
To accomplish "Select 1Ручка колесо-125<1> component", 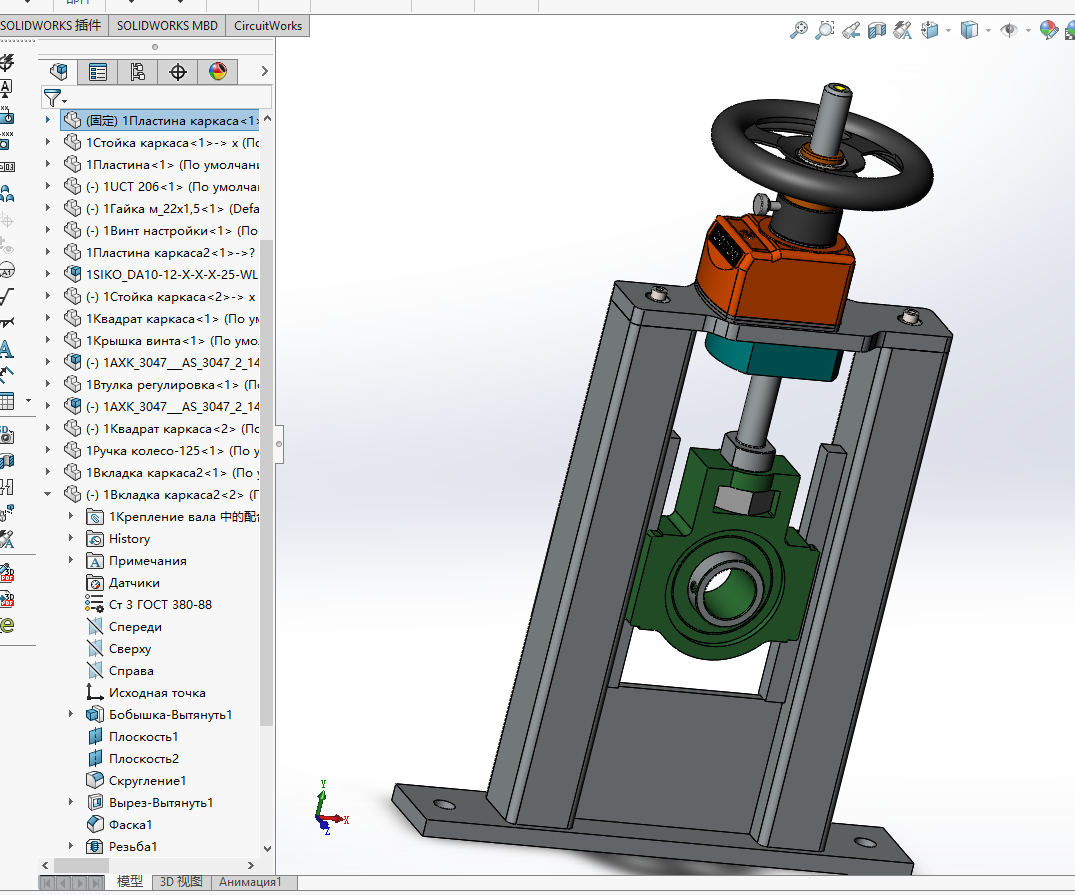I will pyautogui.click(x=161, y=451).
